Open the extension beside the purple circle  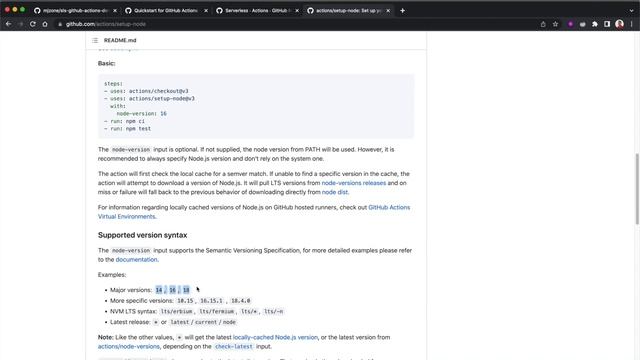583,24
